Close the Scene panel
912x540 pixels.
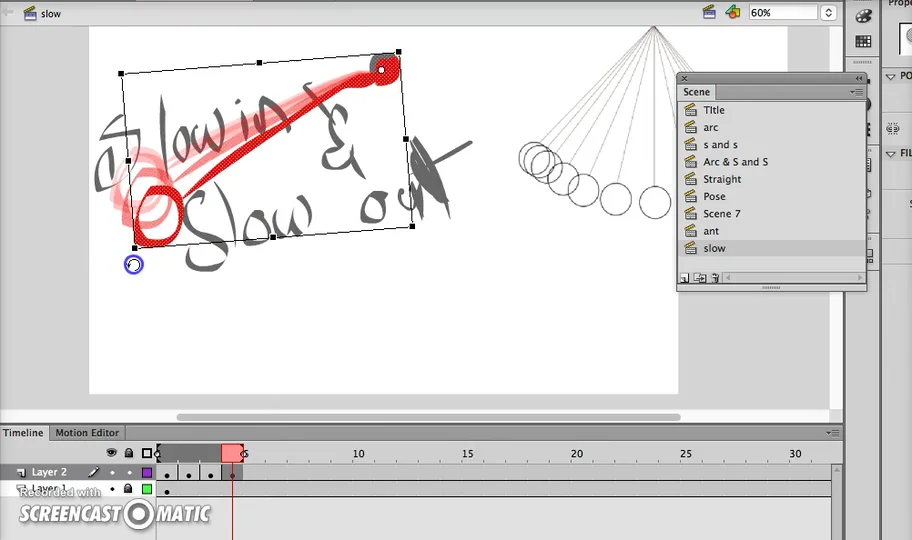685,78
